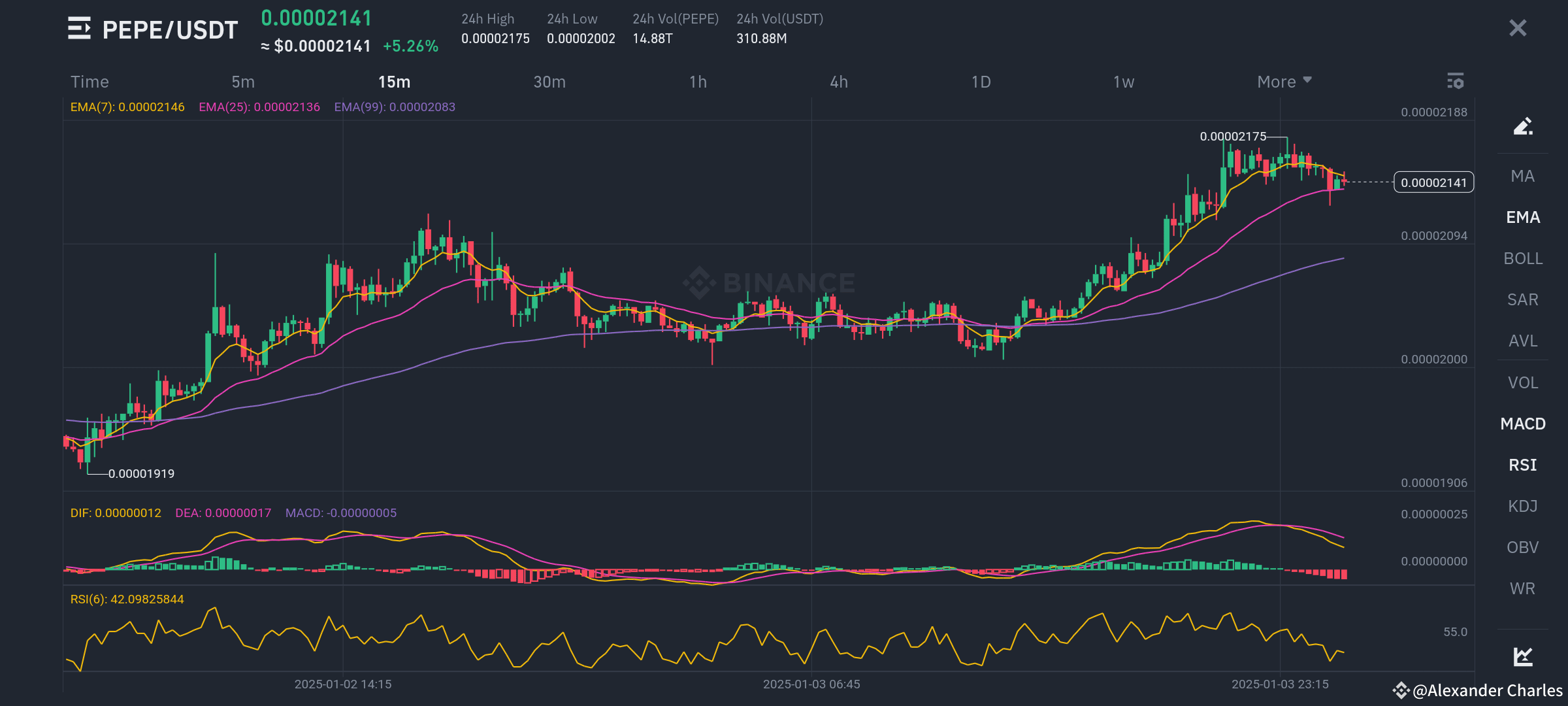This screenshot has height=706, width=1568.
Task: Turn on the KDJ indicator
Action: pos(1523,506)
